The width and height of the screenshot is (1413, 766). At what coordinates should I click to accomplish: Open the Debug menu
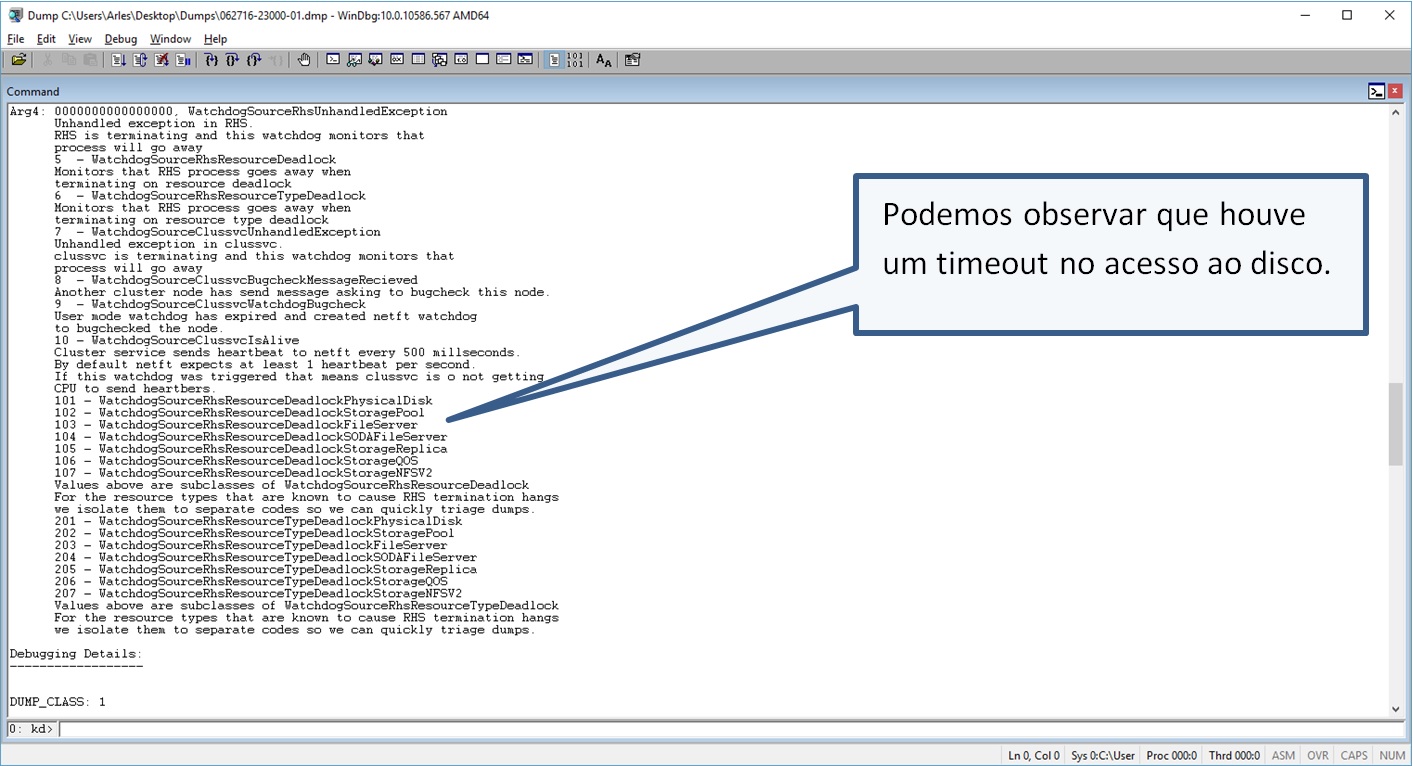tap(121, 39)
